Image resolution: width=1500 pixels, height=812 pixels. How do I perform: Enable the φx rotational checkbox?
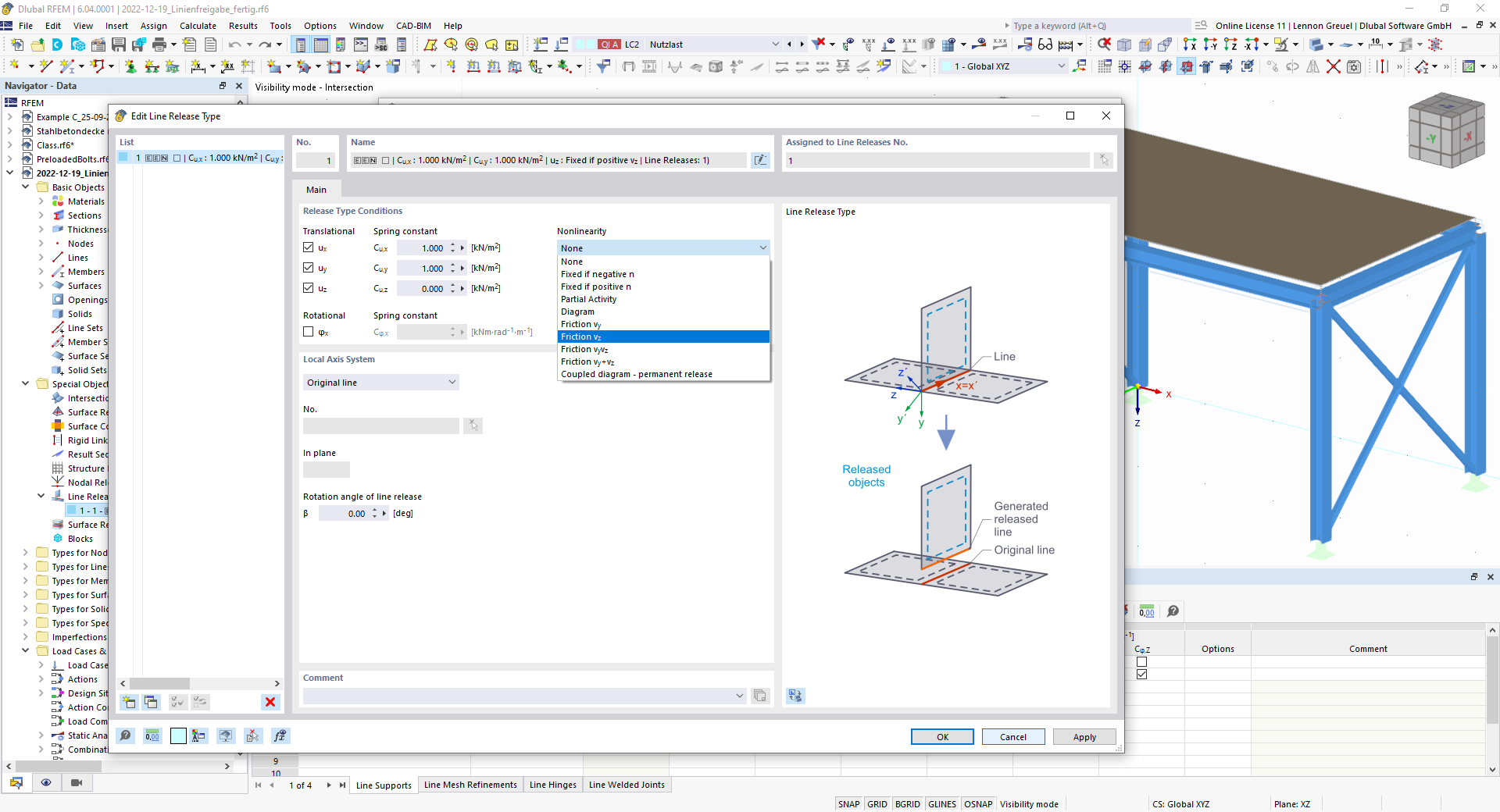pos(309,332)
